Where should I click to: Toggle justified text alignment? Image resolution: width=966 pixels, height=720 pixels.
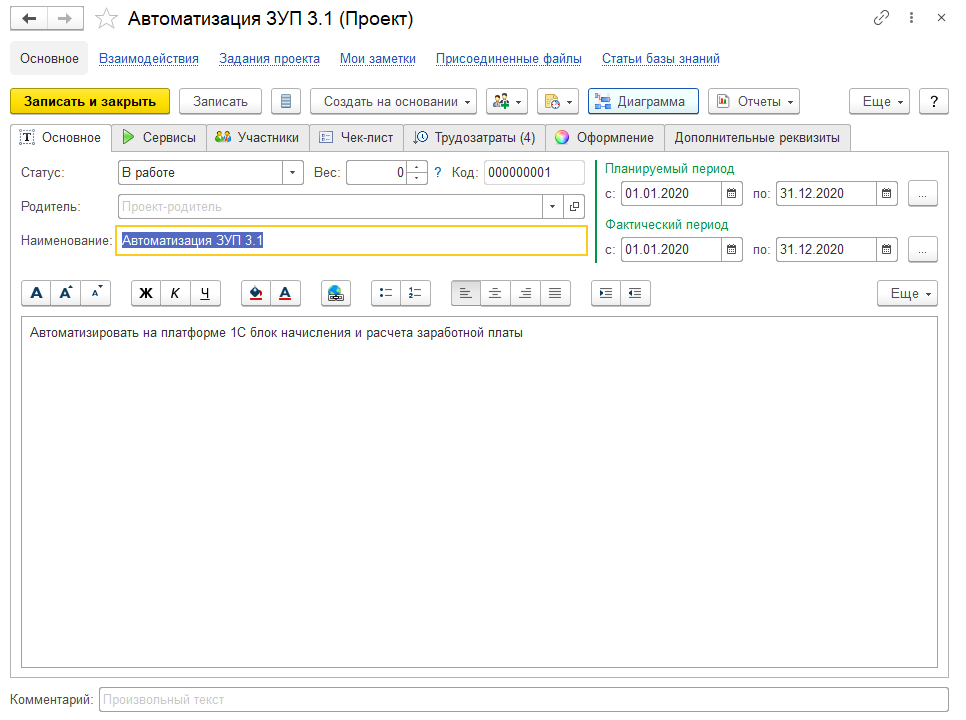555,293
